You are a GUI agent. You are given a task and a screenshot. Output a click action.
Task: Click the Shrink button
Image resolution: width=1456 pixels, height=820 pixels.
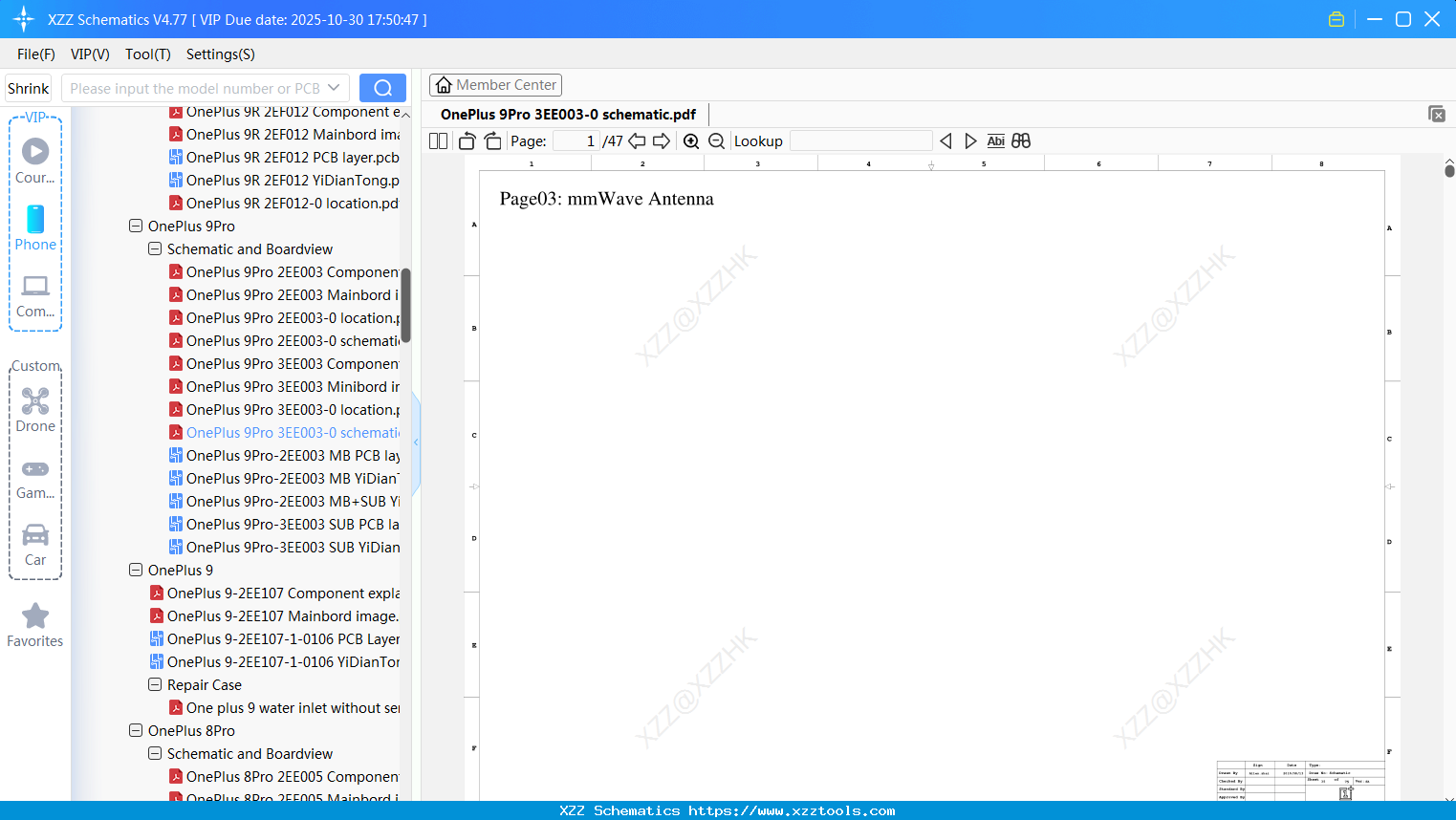point(29,88)
